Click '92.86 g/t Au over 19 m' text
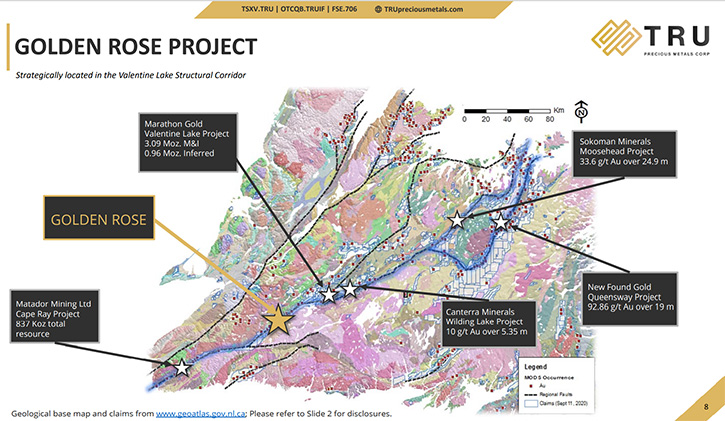The image size is (725, 421). click(631, 307)
